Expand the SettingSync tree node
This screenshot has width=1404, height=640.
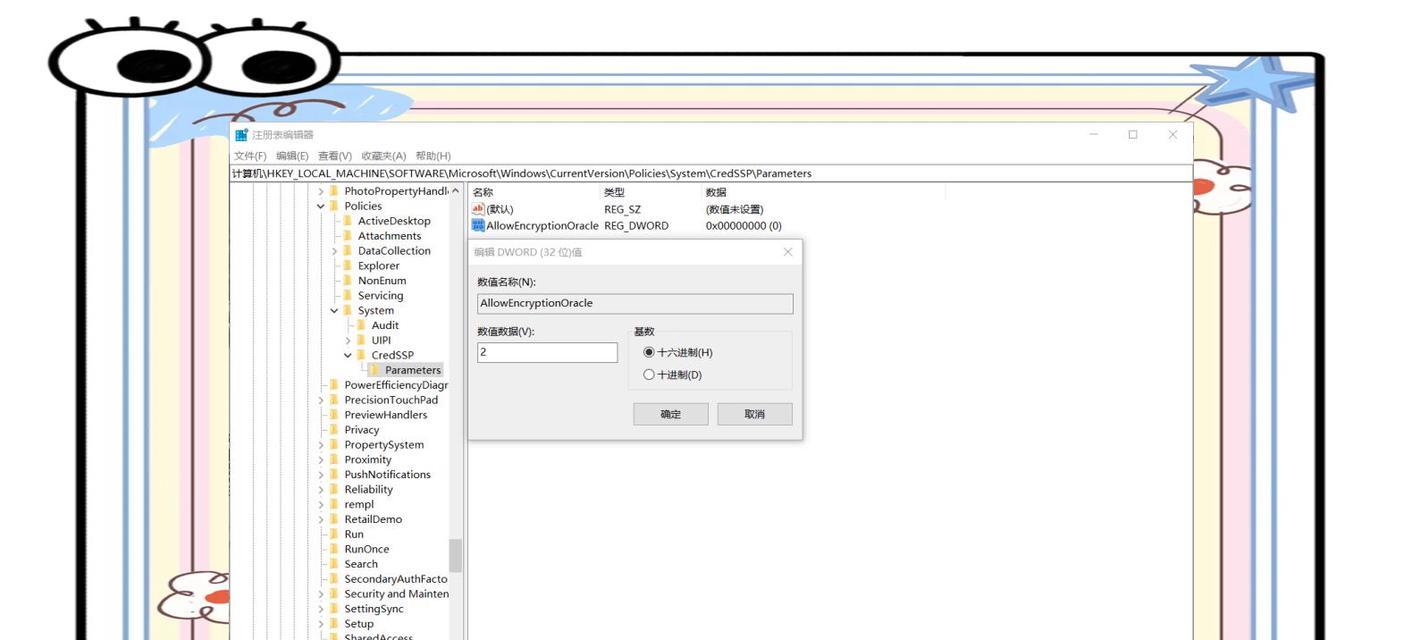pyautogui.click(x=321, y=609)
